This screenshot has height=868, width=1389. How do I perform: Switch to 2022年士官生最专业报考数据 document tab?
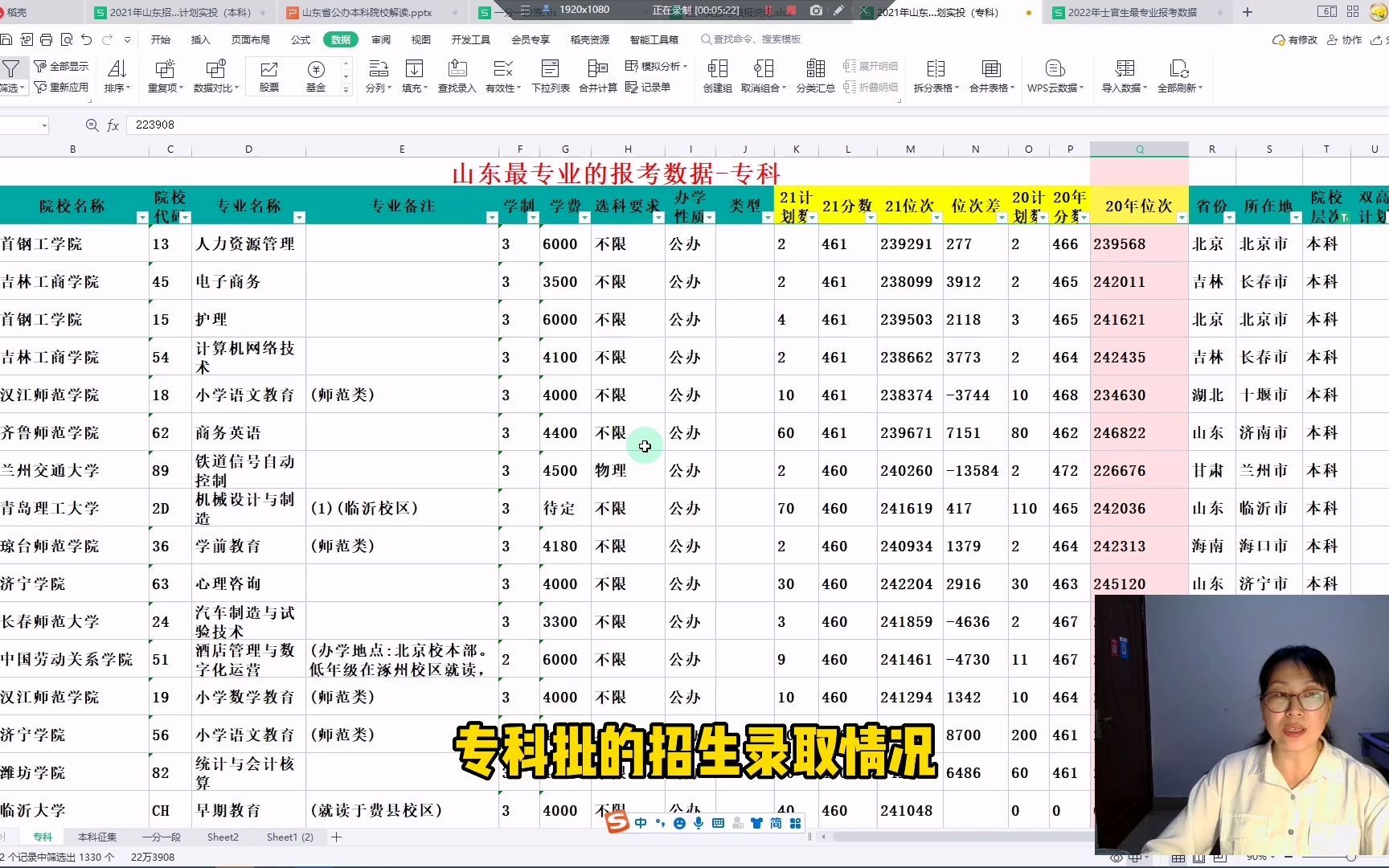point(1133,12)
